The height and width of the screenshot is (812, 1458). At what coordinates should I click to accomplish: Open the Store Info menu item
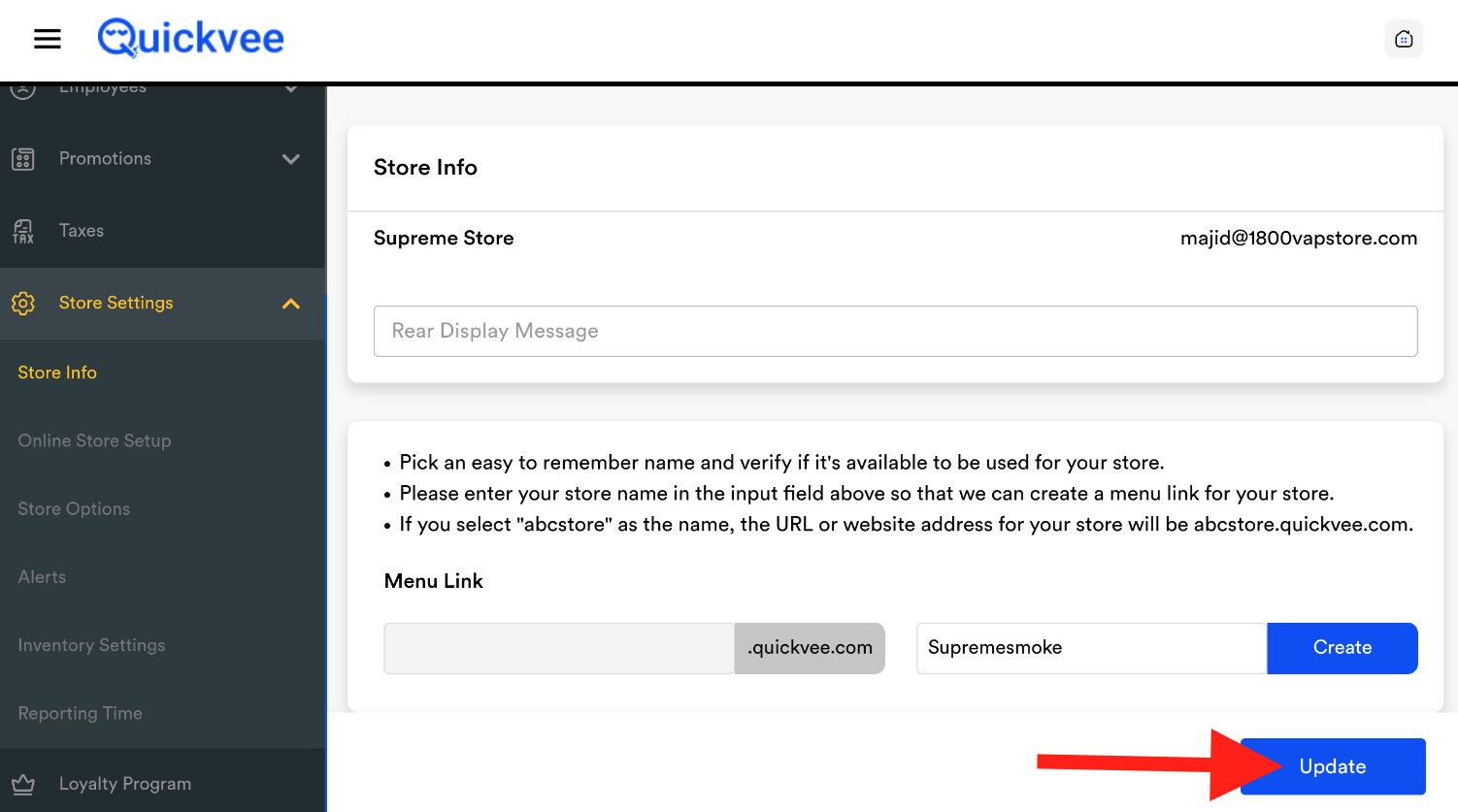pyautogui.click(x=57, y=373)
